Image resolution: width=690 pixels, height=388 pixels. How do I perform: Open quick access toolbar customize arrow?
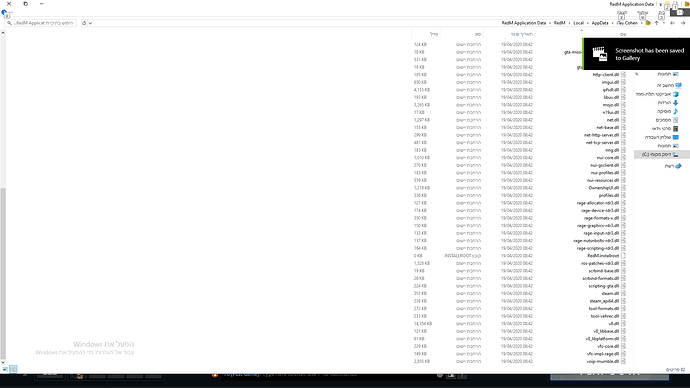(x=660, y=4)
